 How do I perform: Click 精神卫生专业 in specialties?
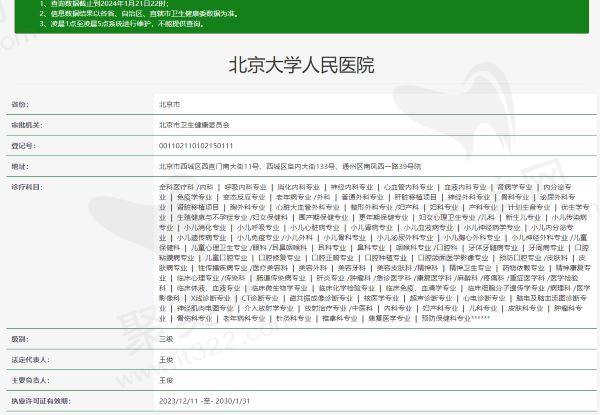click(x=470, y=268)
